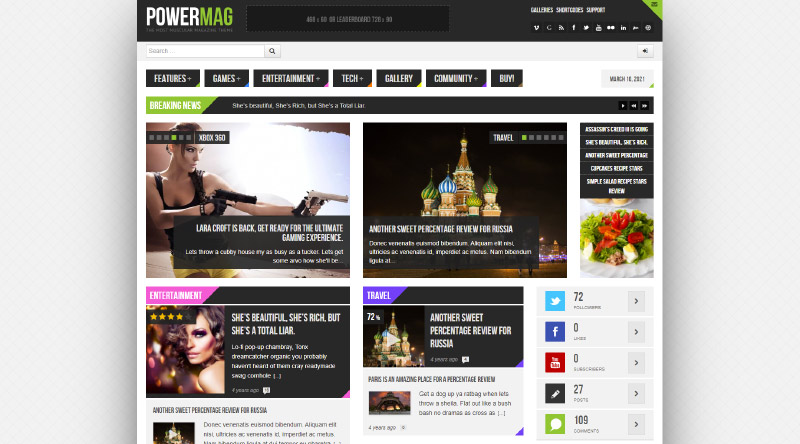
Task: Click the arrow beside YouTube subscribers count
Action: (x=636, y=362)
